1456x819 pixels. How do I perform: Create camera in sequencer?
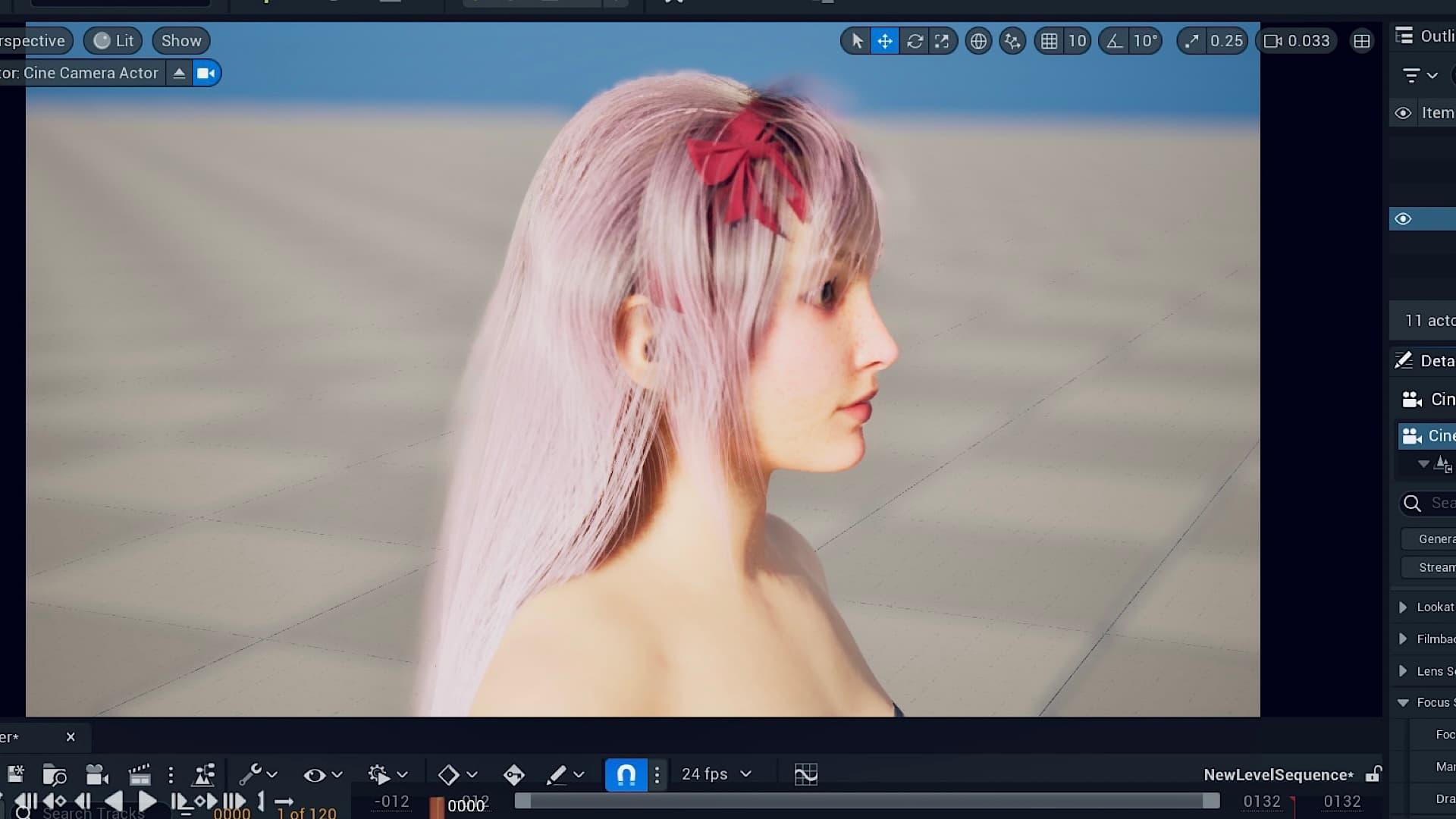[97, 774]
